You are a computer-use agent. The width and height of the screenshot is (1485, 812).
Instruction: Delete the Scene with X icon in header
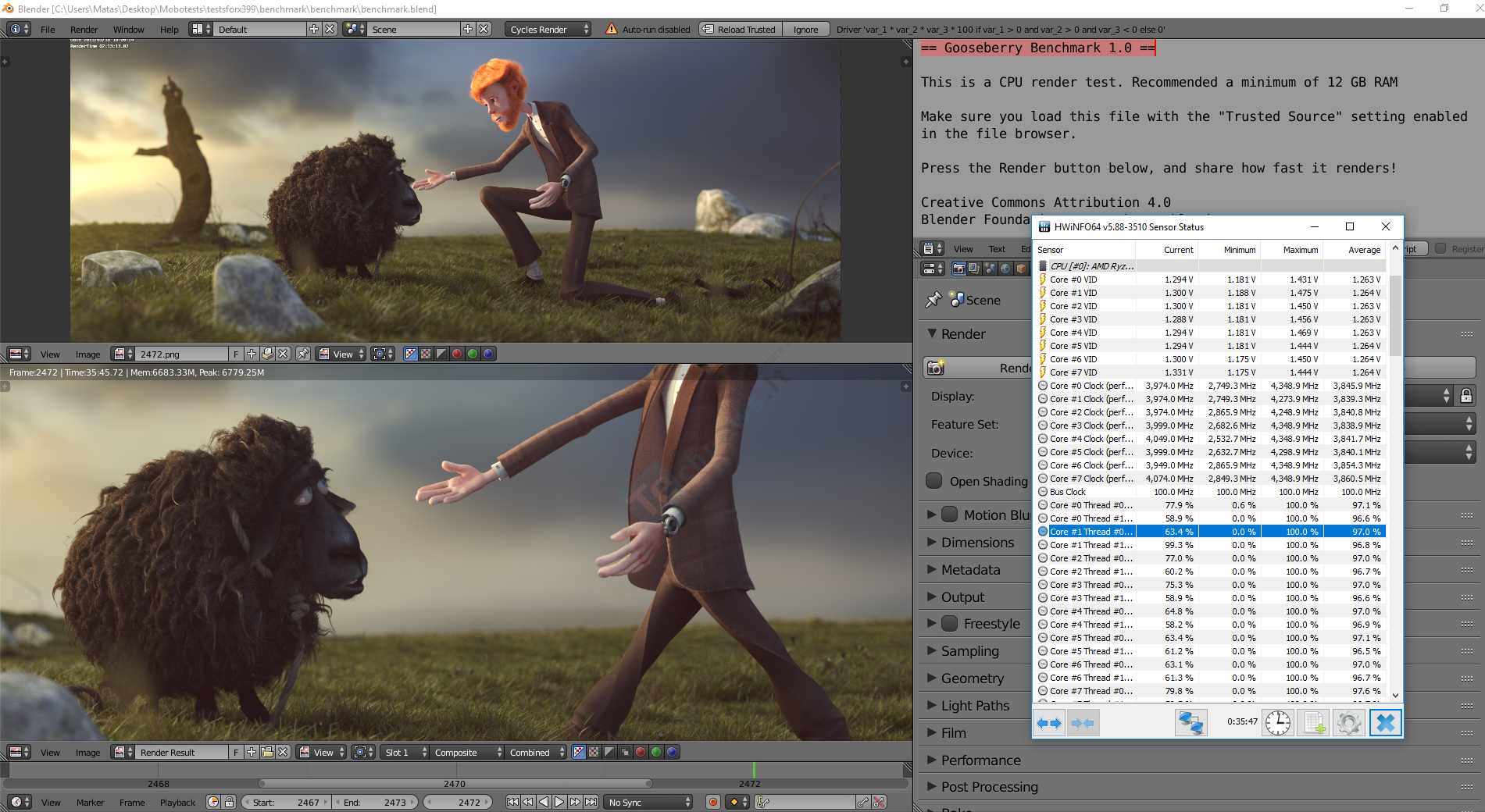coord(484,29)
